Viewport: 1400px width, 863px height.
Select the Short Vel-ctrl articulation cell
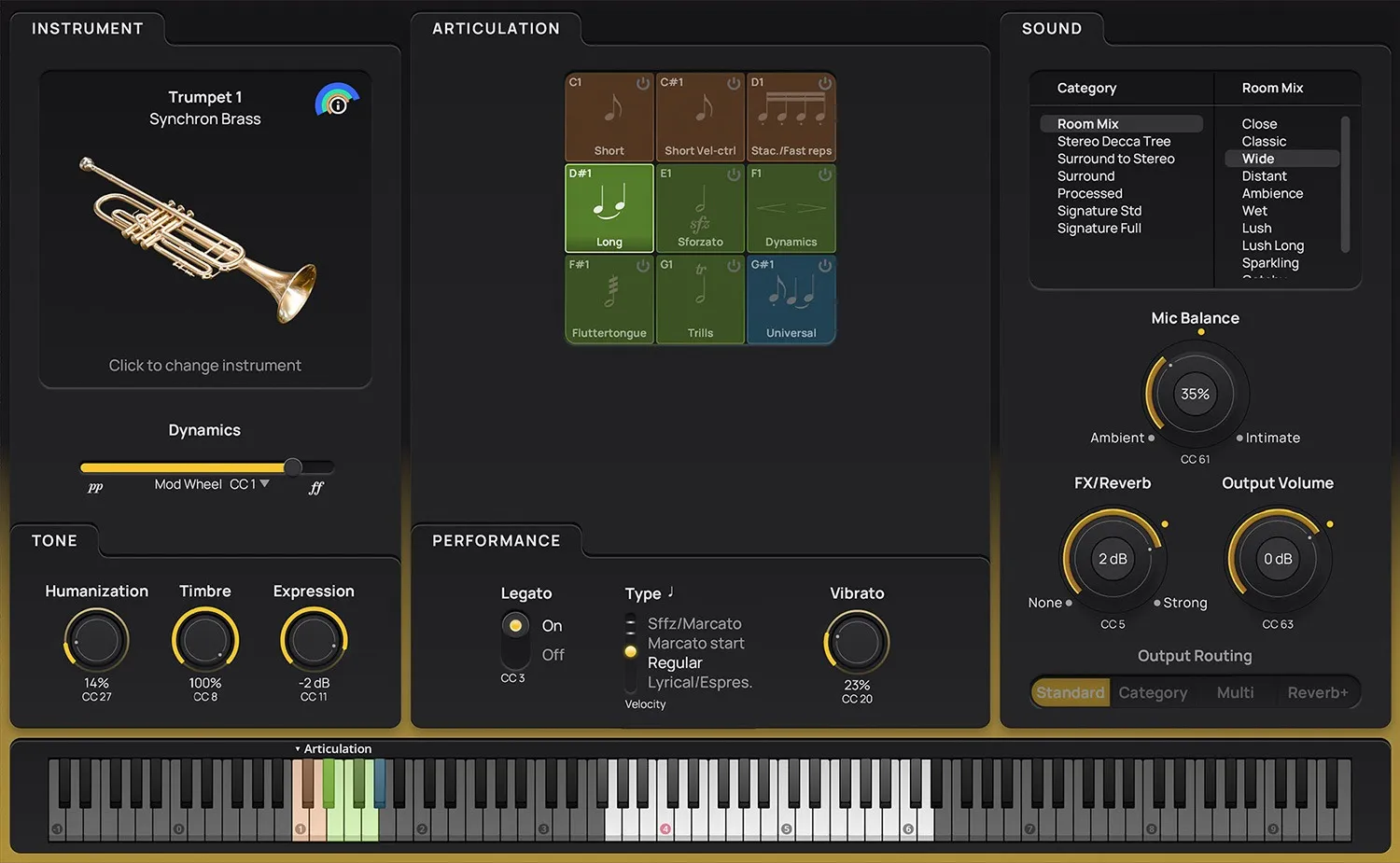pyautogui.click(x=700, y=117)
